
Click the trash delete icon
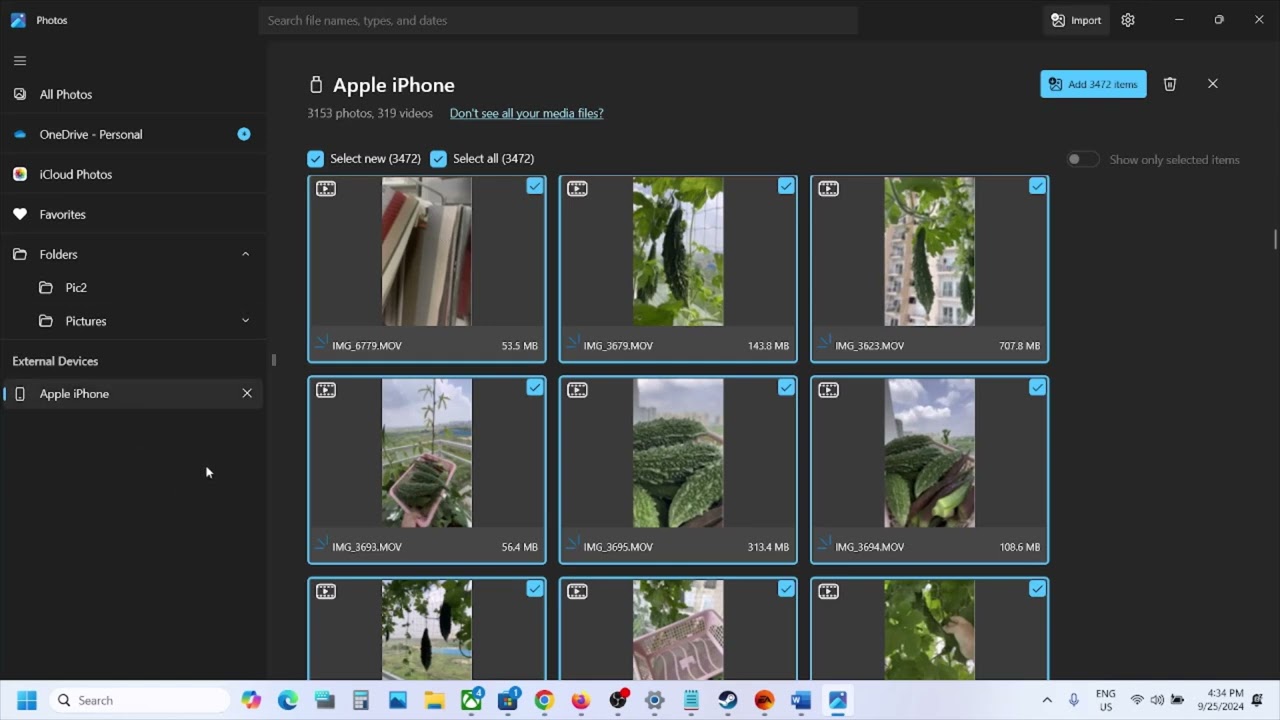pos(1170,84)
